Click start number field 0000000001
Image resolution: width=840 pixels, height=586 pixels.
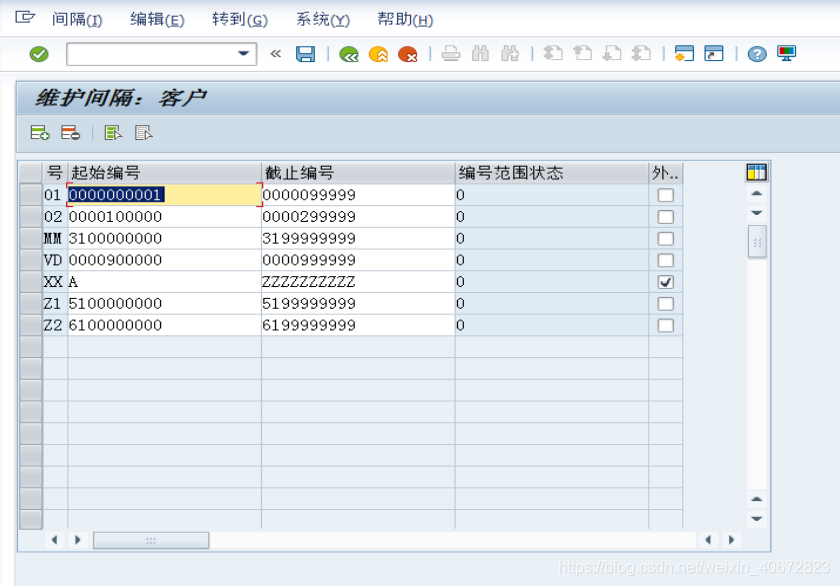(164, 195)
